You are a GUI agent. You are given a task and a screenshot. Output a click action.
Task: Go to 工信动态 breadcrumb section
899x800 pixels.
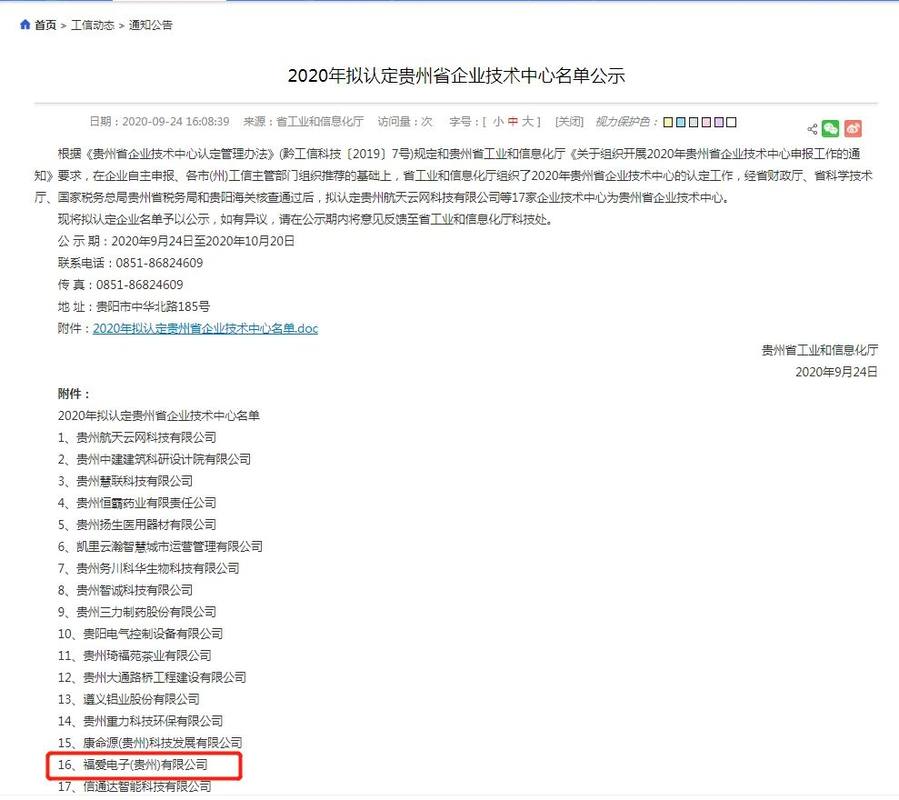click(92, 25)
